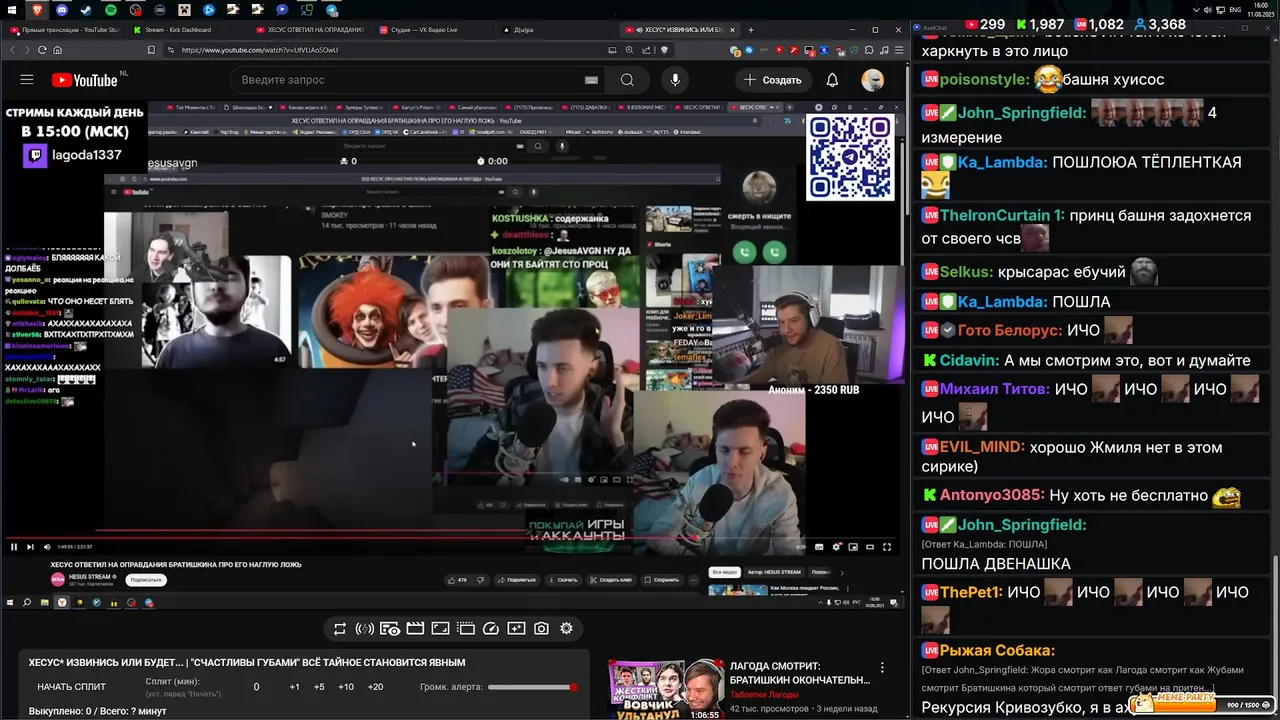Switch to the Д|ы|ра browser tab
The height and width of the screenshot is (720, 1280).
pyautogui.click(x=555, y=30)
